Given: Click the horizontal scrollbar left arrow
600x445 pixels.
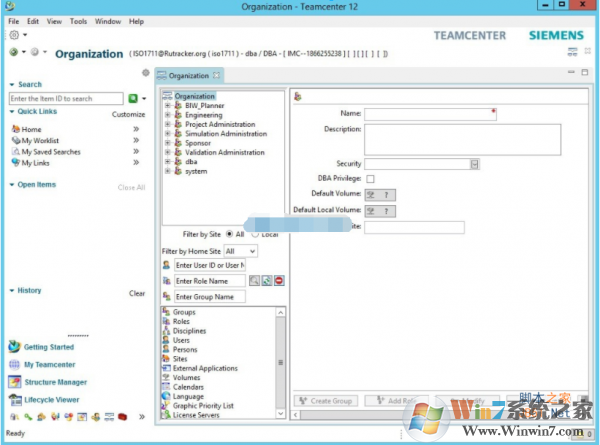Looking at the screenshot, I should [x=295, y=414].
